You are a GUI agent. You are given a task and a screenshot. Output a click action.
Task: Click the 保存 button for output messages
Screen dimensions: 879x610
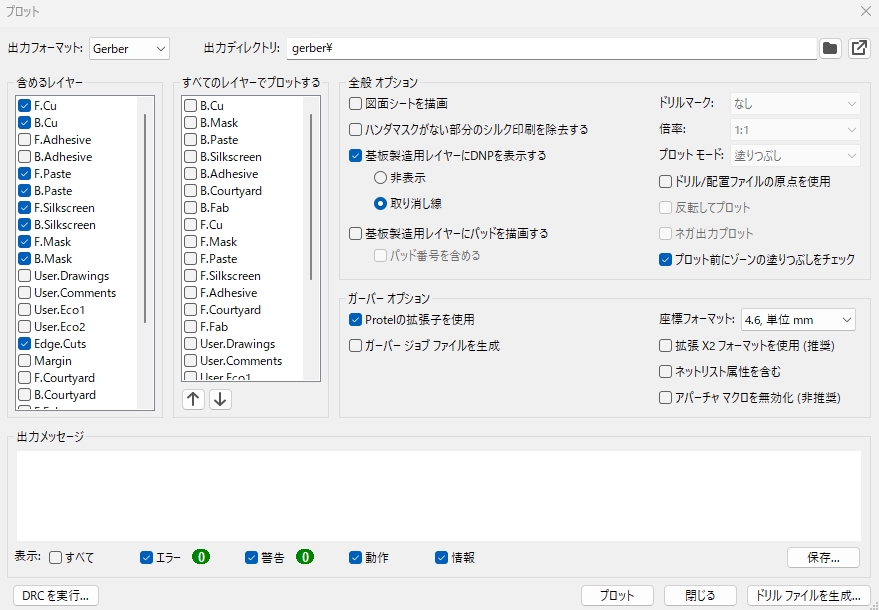823,557
